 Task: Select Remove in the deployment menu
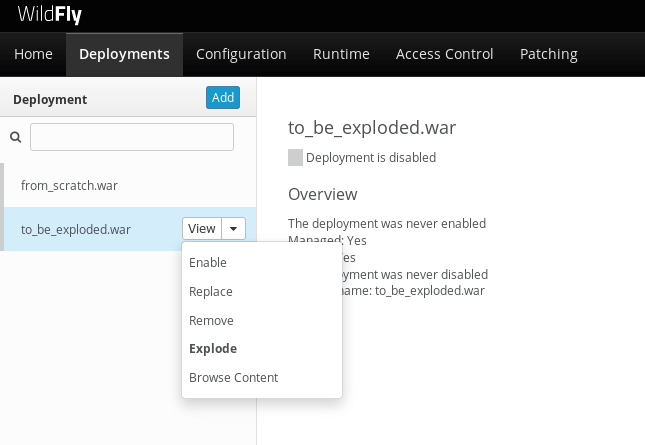pos(211,321)
